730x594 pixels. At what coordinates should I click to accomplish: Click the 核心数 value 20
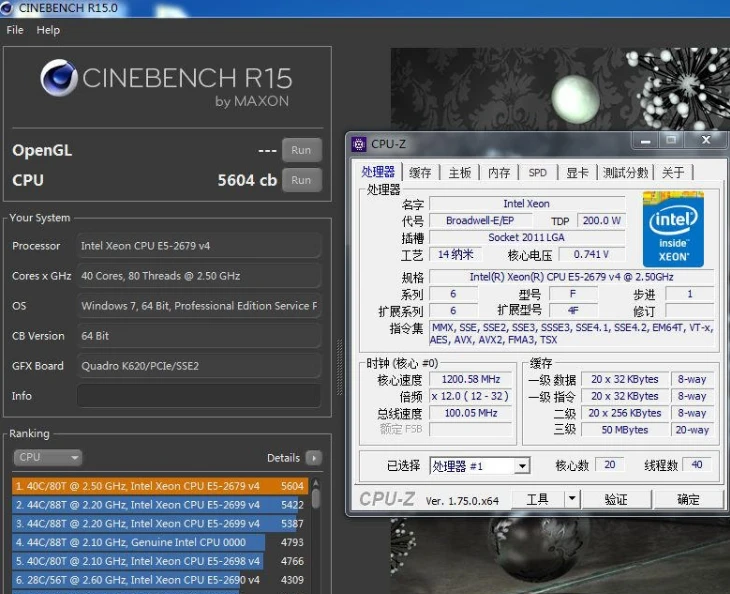610,465
